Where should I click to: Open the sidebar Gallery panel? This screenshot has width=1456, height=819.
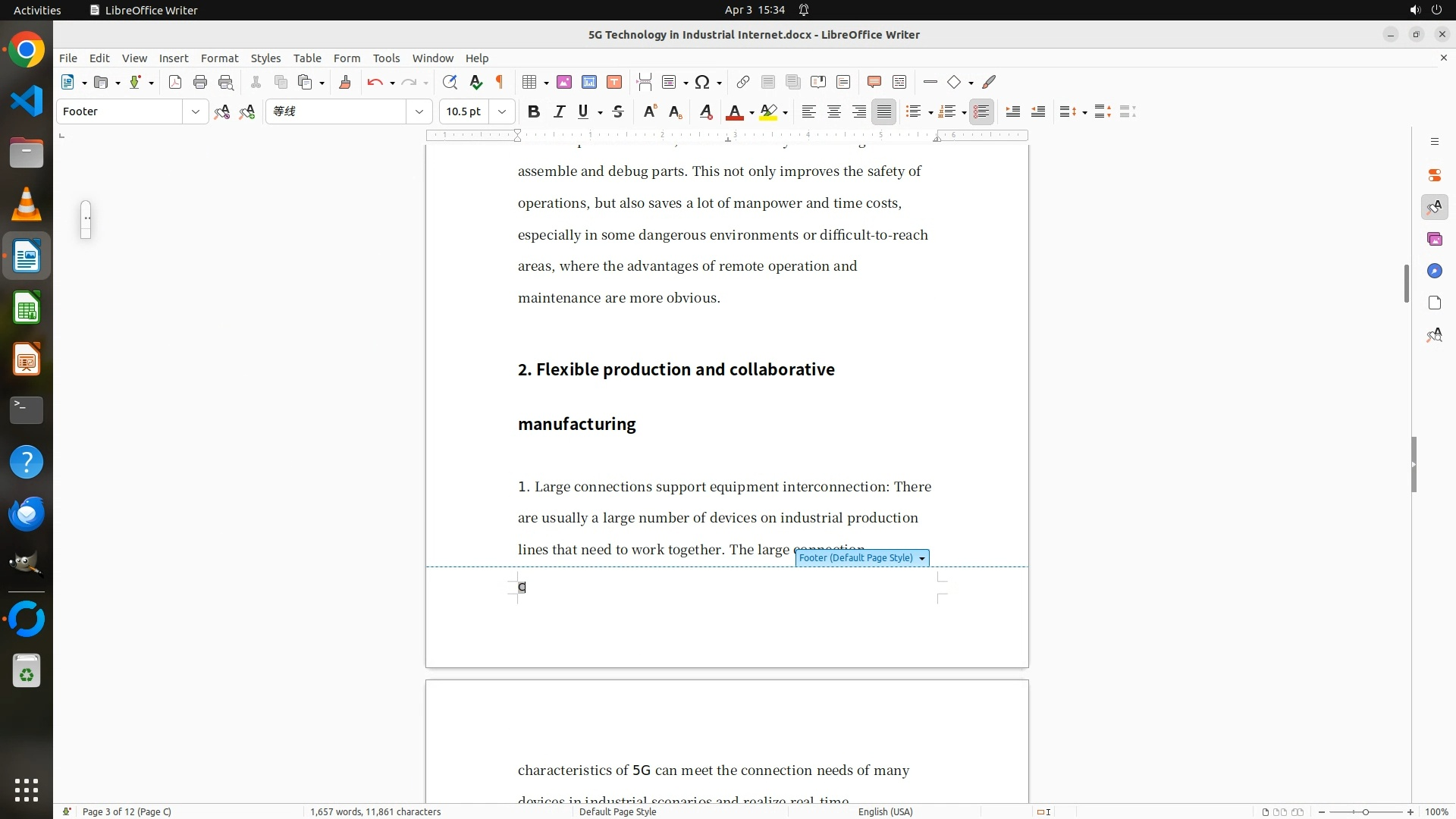click(x=1434, y=239)
